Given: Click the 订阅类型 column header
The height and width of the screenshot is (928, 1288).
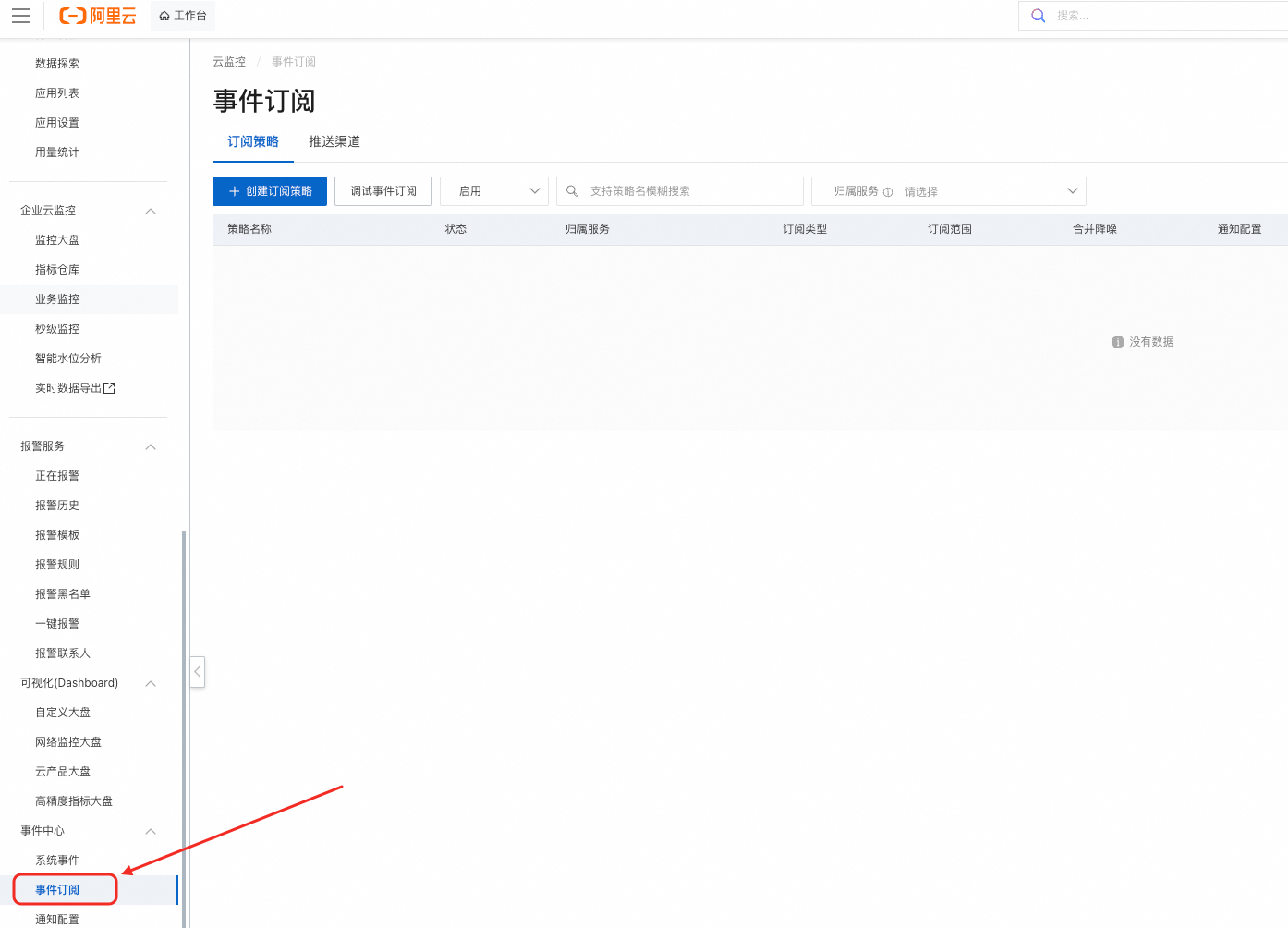Looking at the screenshot, I should tap(805, 229).
